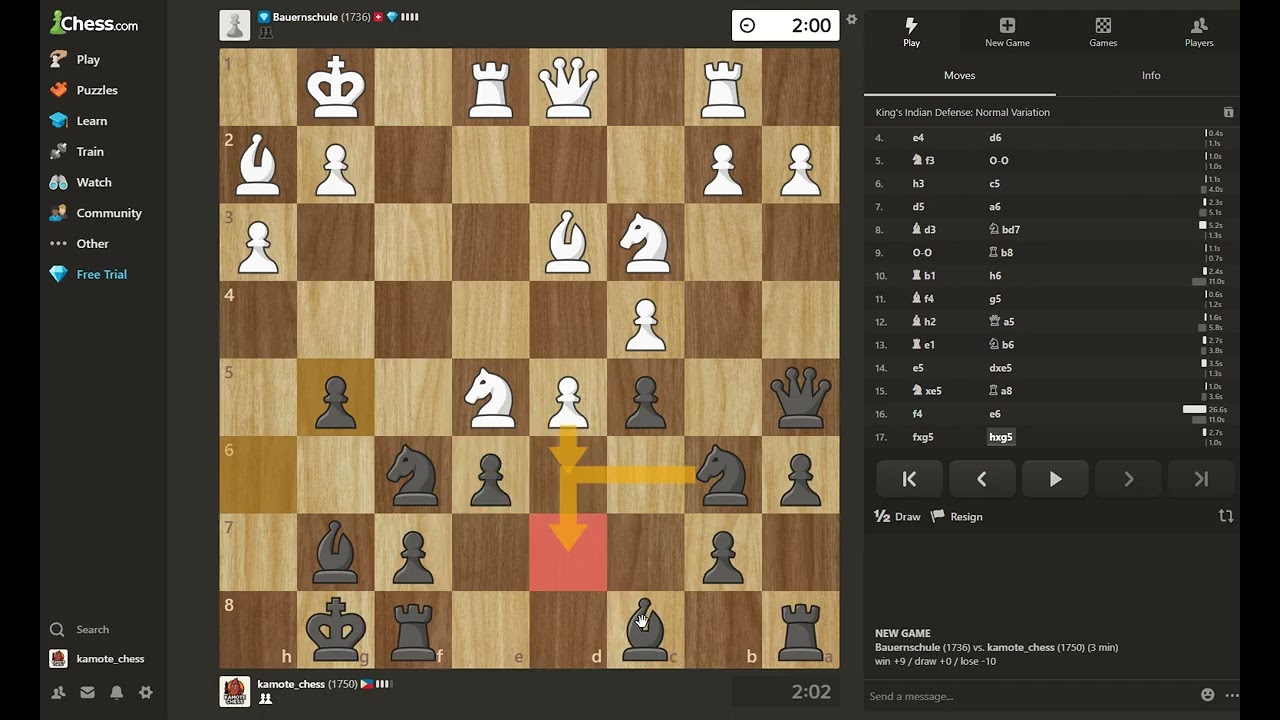Play through the moves
The image size is (1280, 720).
click(x=1055, y=479)
